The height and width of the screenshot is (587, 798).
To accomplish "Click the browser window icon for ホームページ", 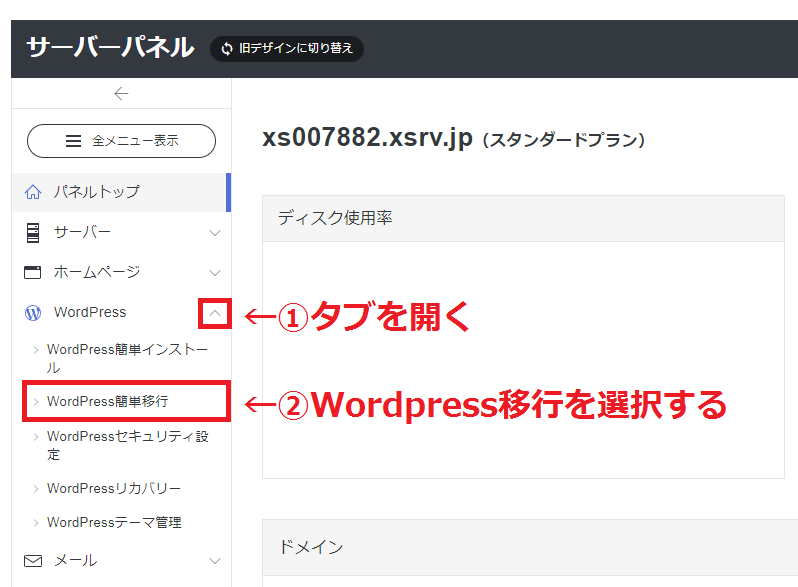I will point(33,272).
